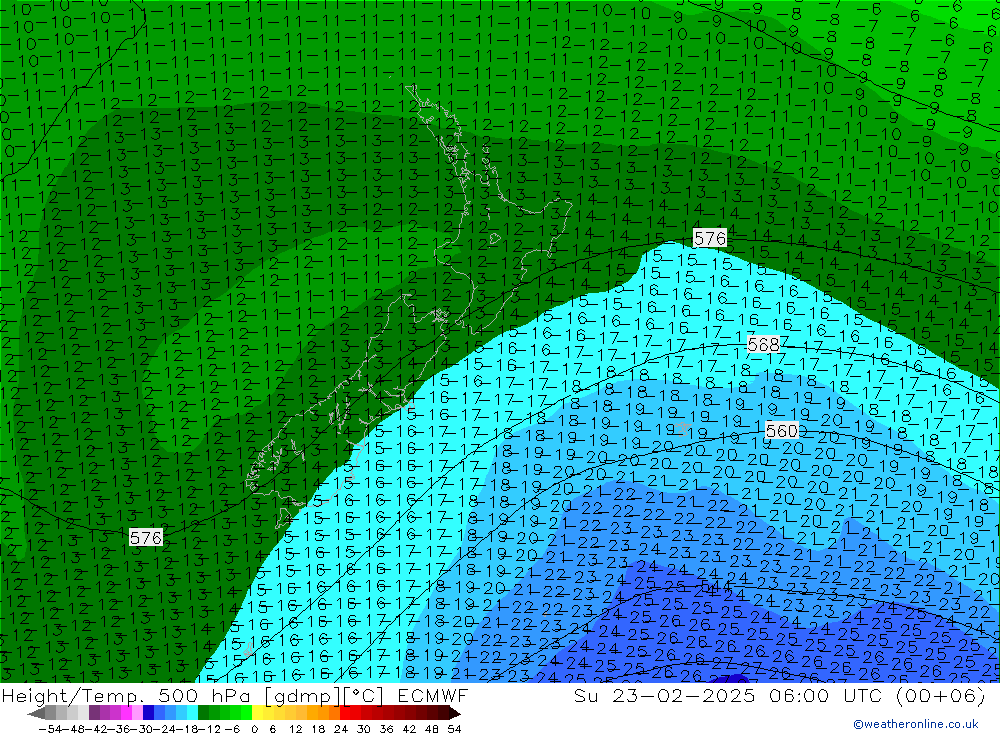Click the date '23-02-2025' in the caption

click(x=684, y=695)
